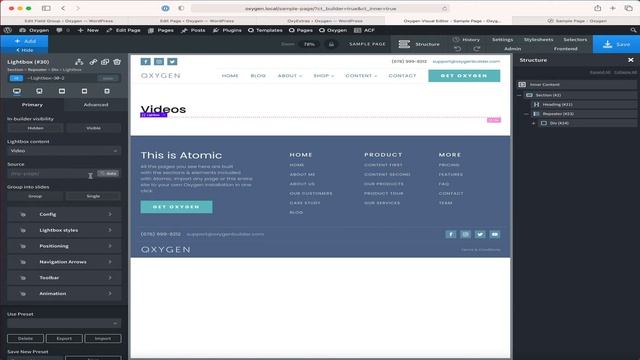Click the Facebook icon in footer

[x=451, y=234]
